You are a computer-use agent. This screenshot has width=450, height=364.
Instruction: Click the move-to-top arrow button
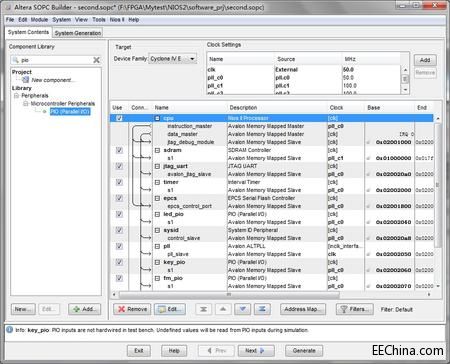coord(203,309)
